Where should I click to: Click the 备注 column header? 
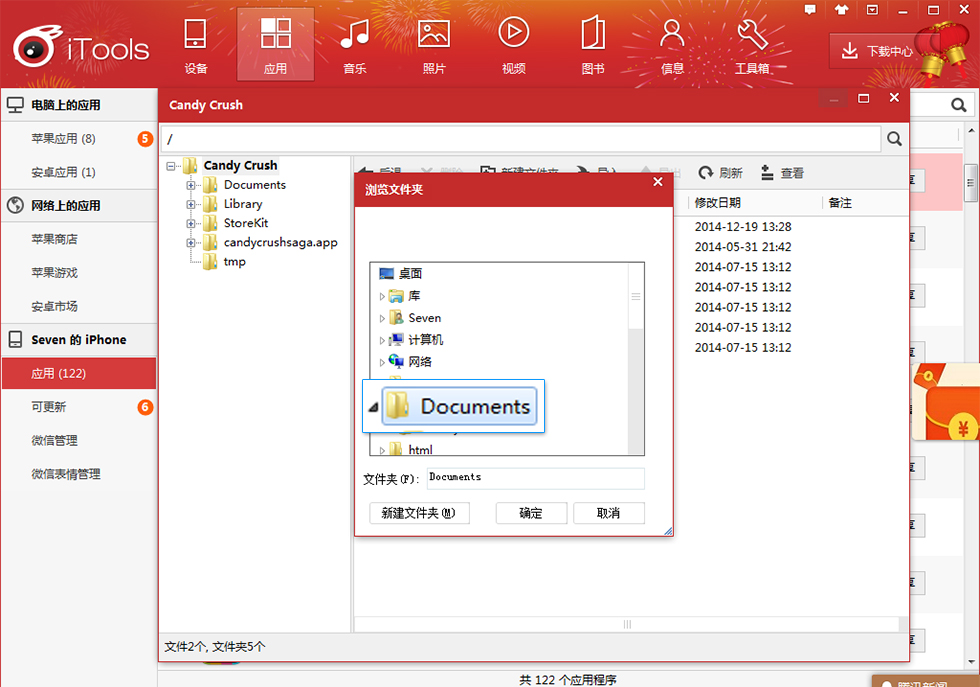[x=840, y=203]
